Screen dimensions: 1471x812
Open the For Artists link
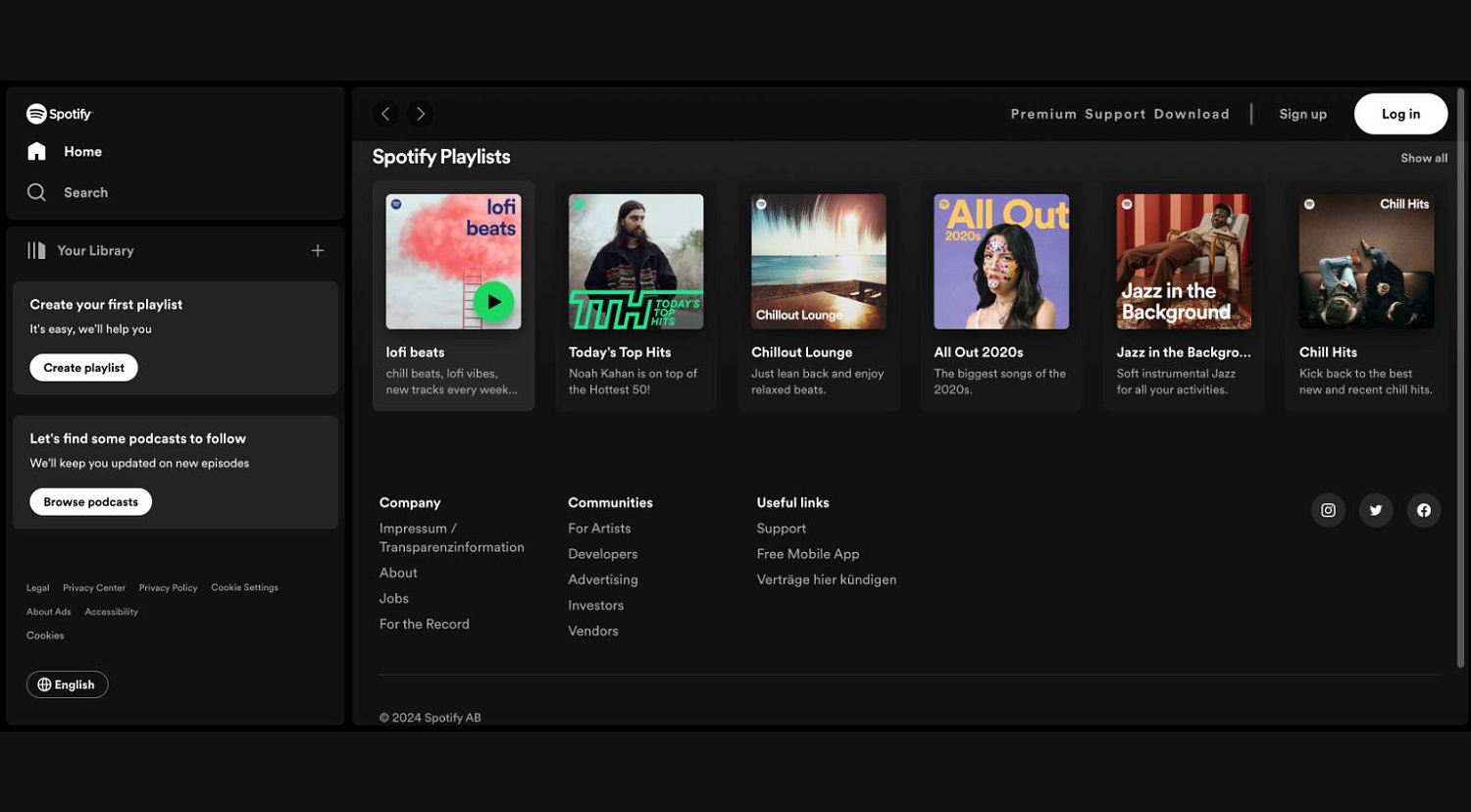pos(599,528)
